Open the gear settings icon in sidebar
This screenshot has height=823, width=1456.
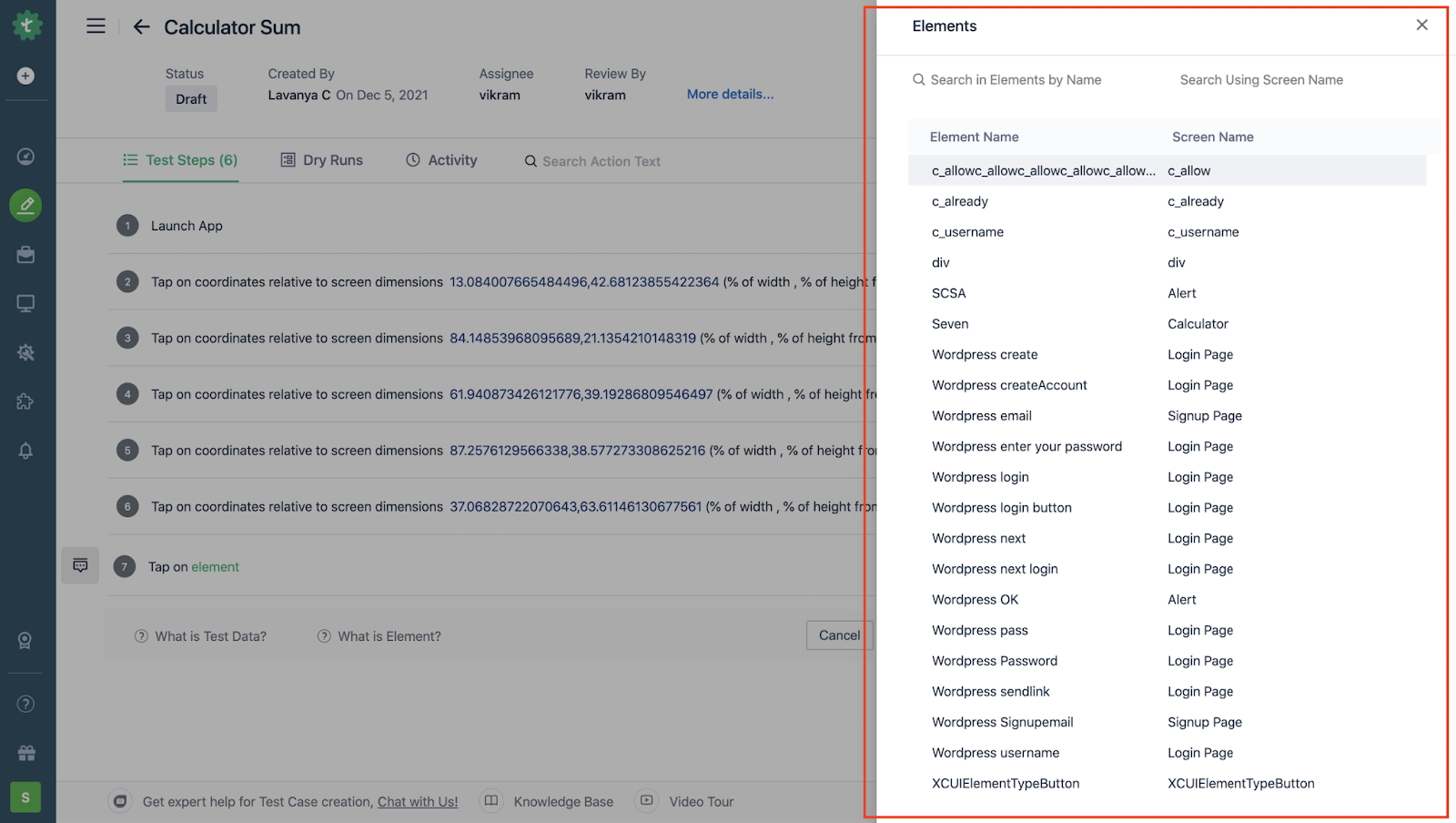pos(26,352)
